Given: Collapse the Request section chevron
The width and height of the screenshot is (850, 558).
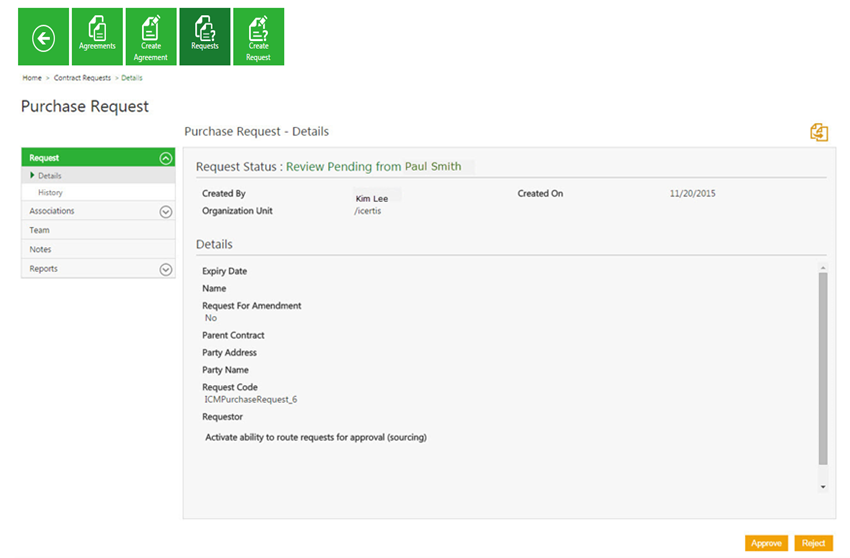Looking at the screenshot, I should (x=166, y=158).
